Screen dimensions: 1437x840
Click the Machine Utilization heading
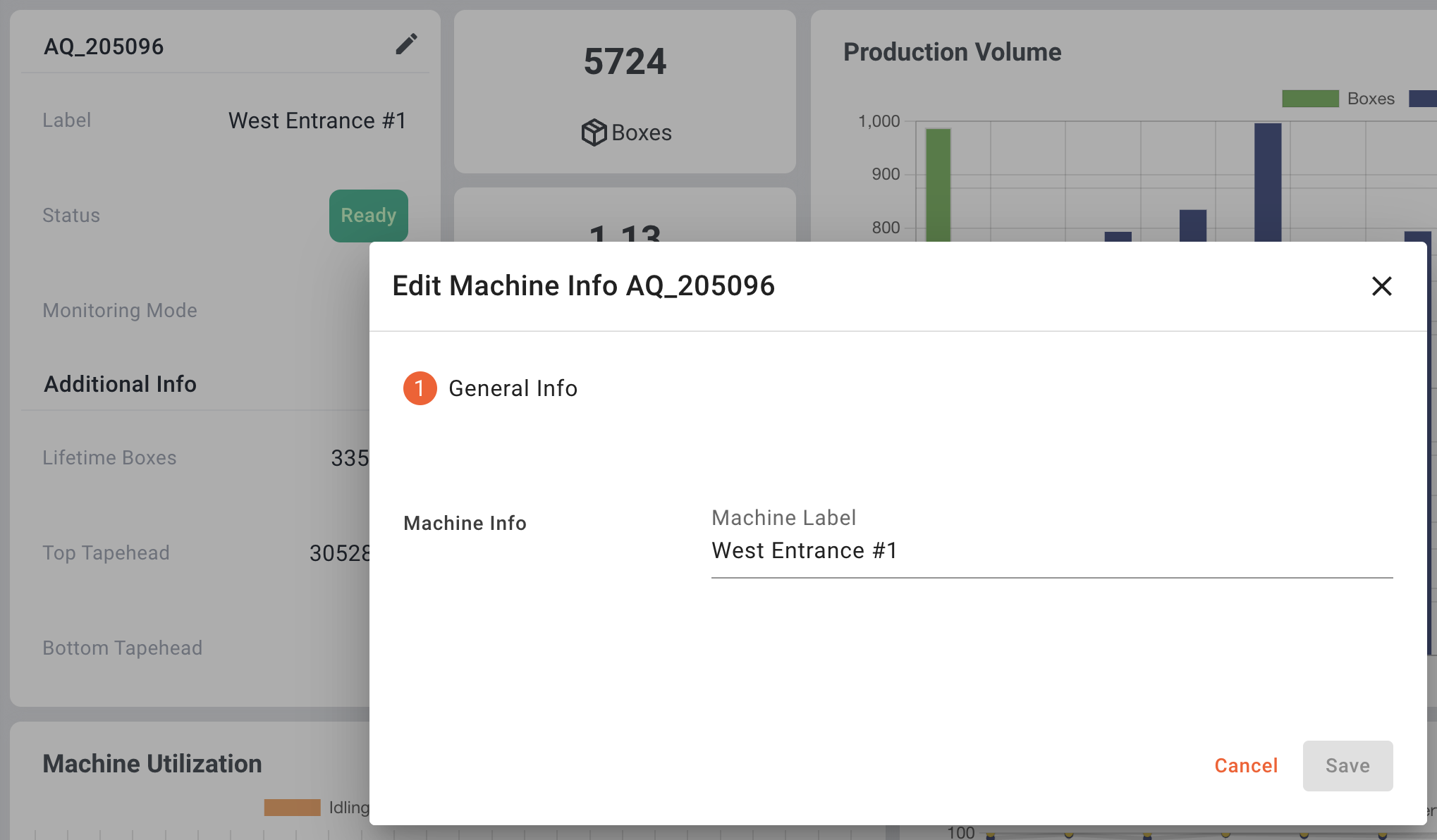click(x=152, y=764)
